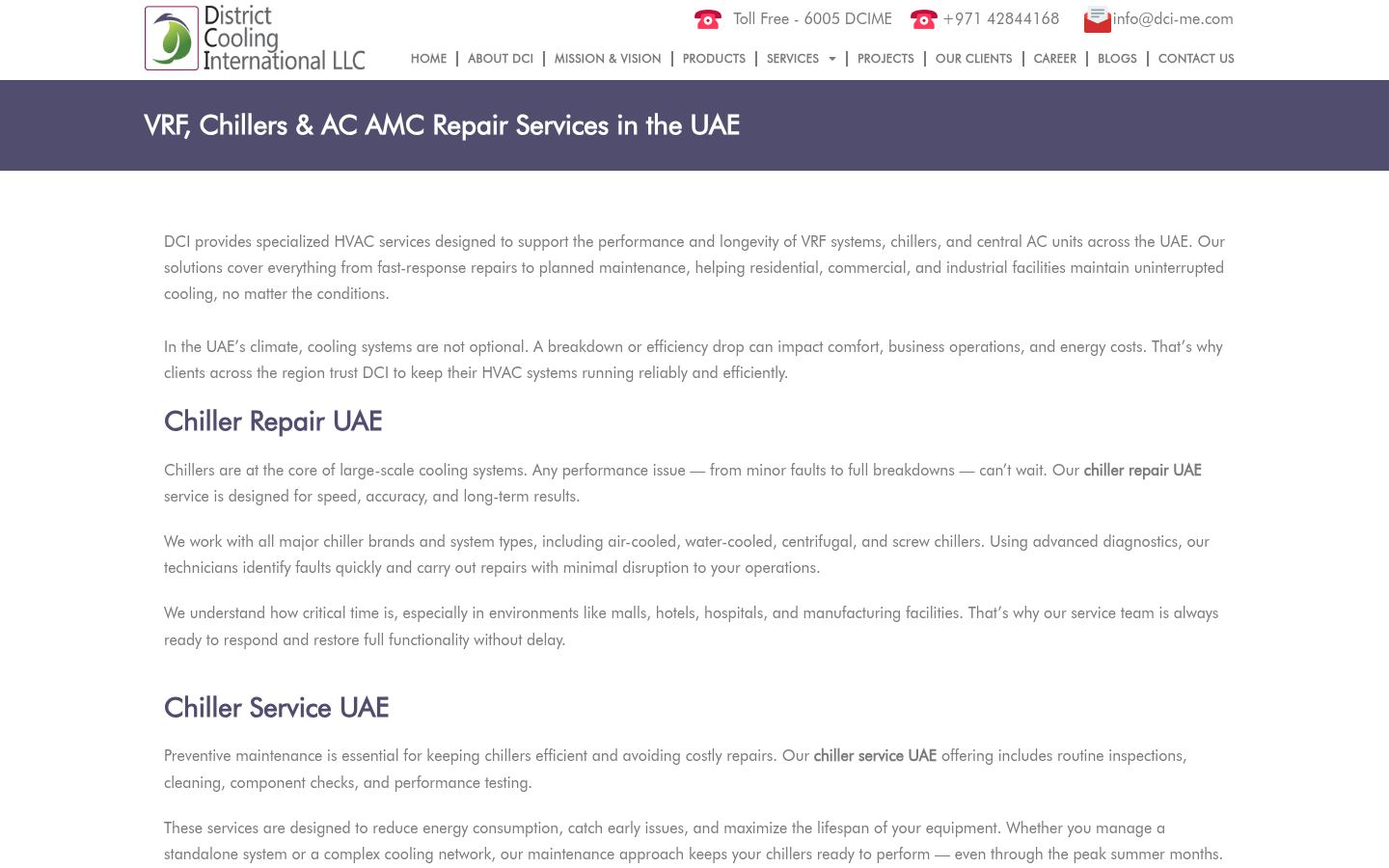Click the paragraph starting 'In the UAE's climate'
This screenshot has width=1389, height=868.
[x=694, y=360]
